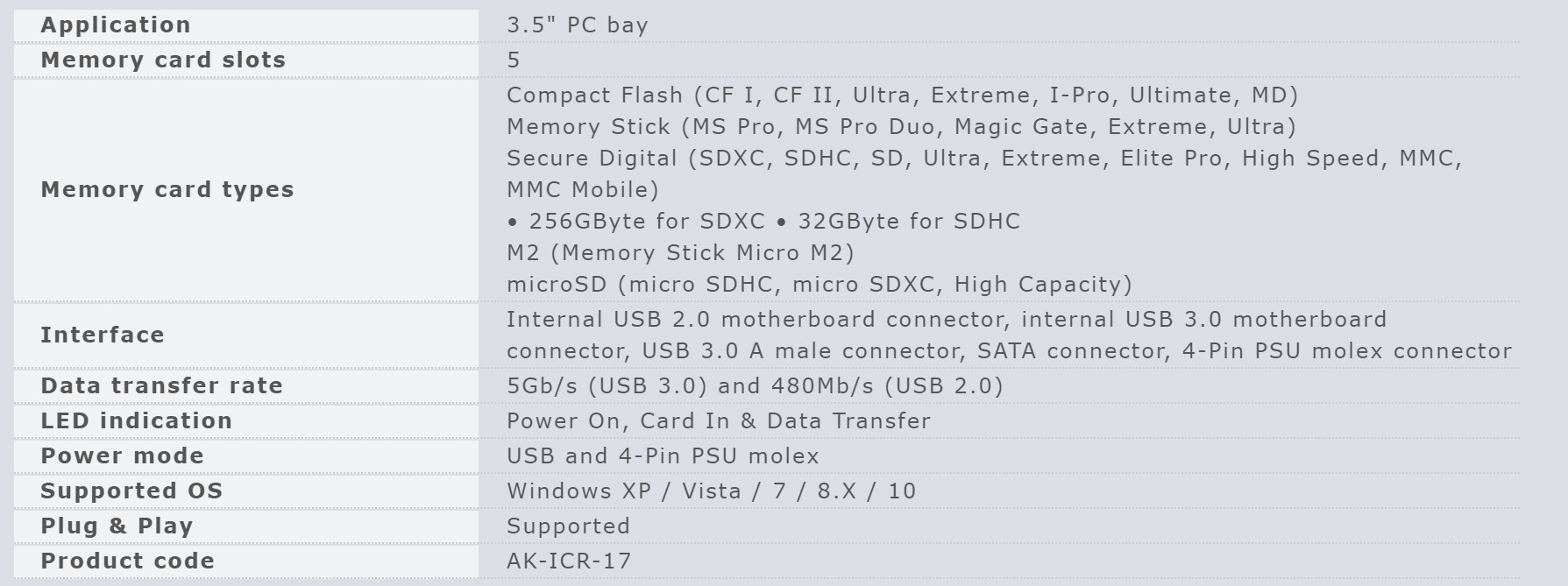Click the LED indication label

tap(137, 421)
